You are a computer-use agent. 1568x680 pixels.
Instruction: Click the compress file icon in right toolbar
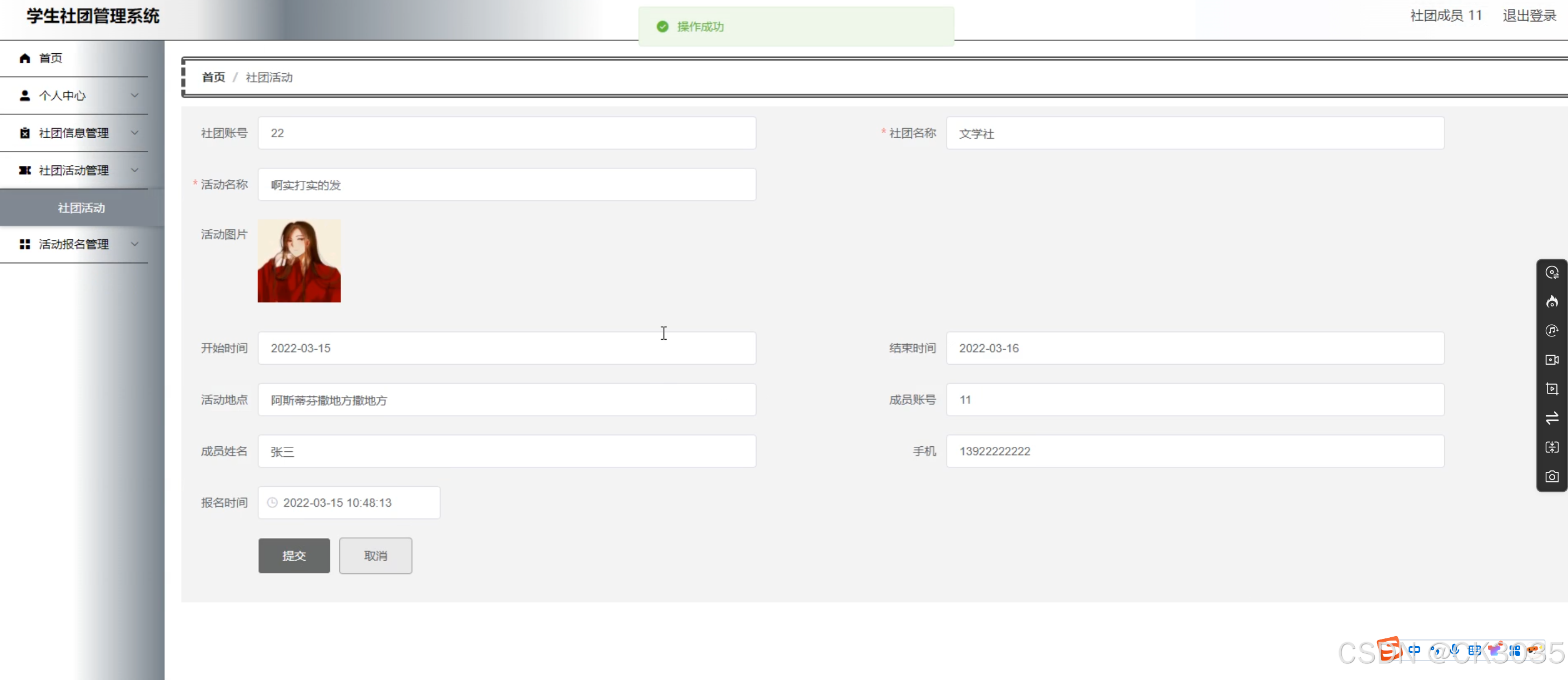(x=1551, y=447)
